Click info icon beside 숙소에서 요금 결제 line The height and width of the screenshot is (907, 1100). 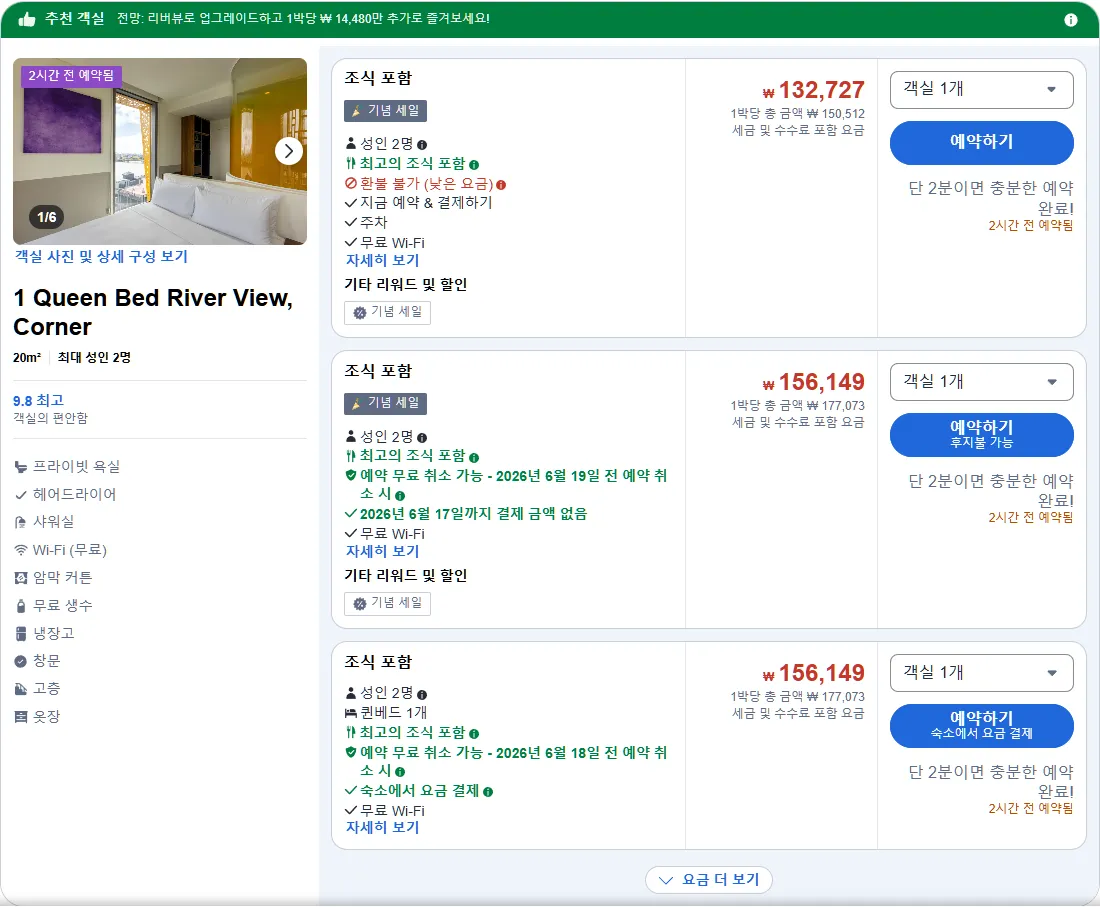pos(488,791)
